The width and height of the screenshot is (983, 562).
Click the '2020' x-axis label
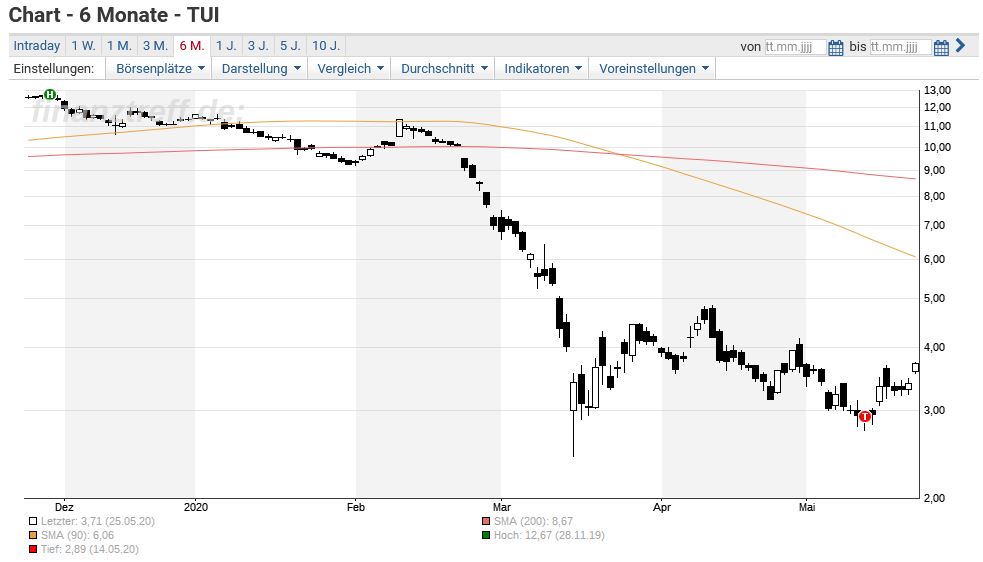[196, 507]
